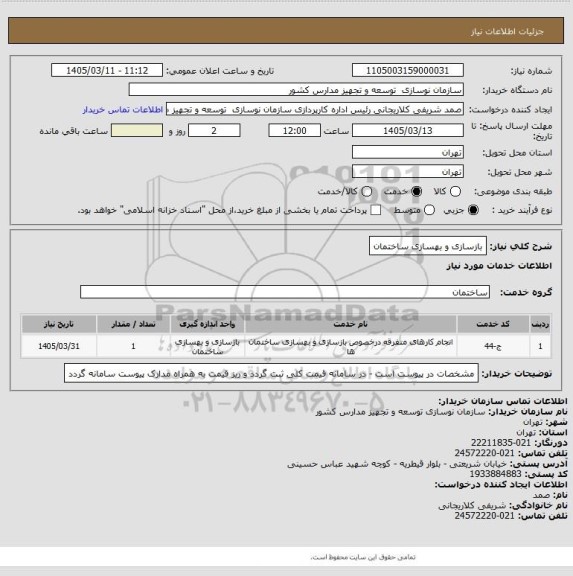This screenshot has height=576, width=573.
Task: Click the ردیف column header
Action: [540, 324]
